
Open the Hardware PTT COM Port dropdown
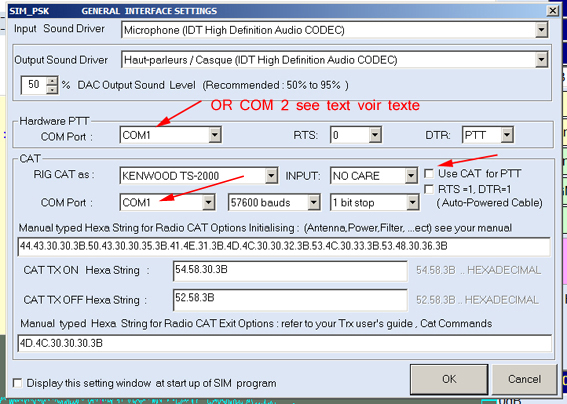[x=215, y=135]
